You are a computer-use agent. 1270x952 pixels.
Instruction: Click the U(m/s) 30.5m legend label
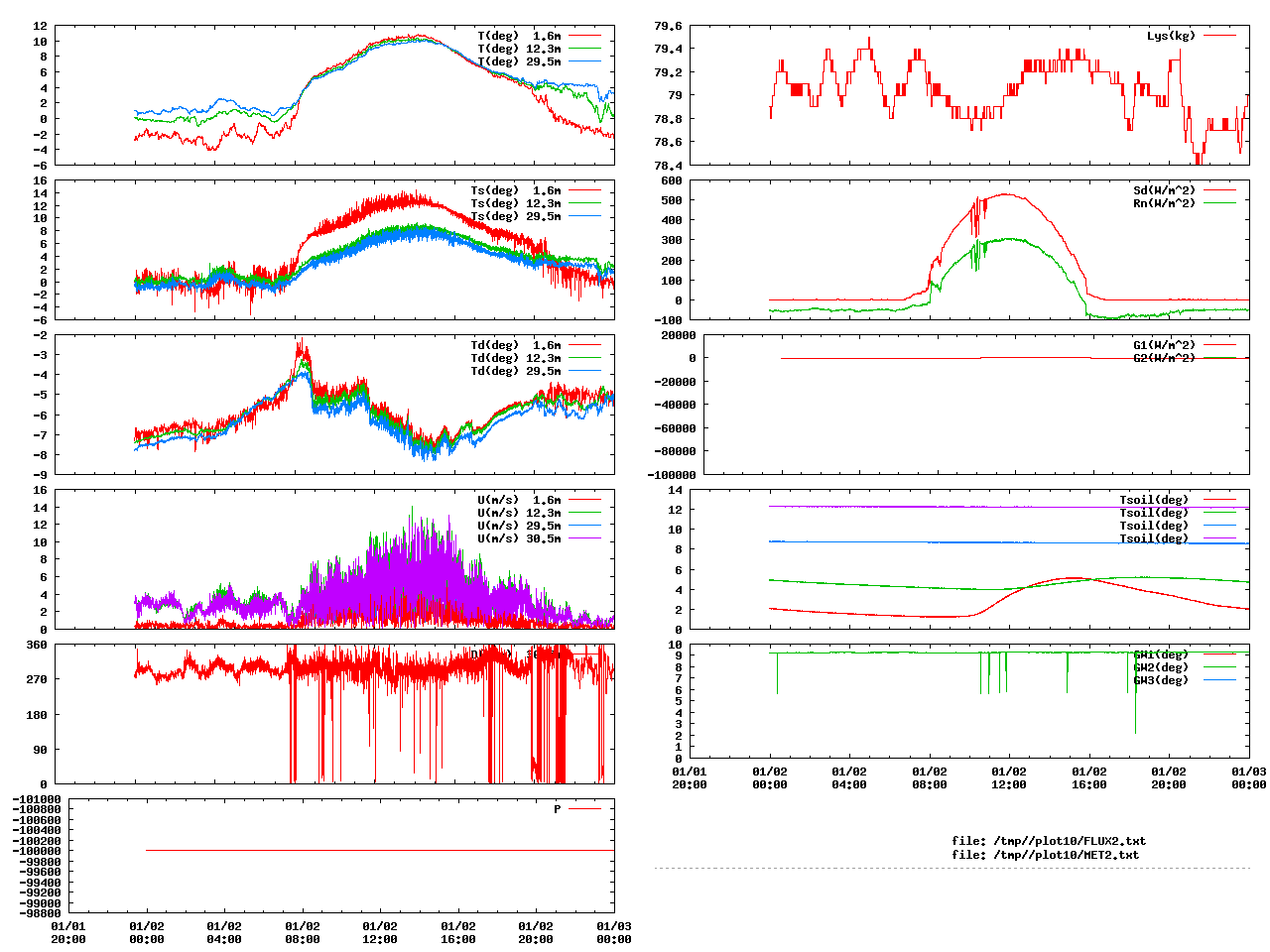pos(518,538)
